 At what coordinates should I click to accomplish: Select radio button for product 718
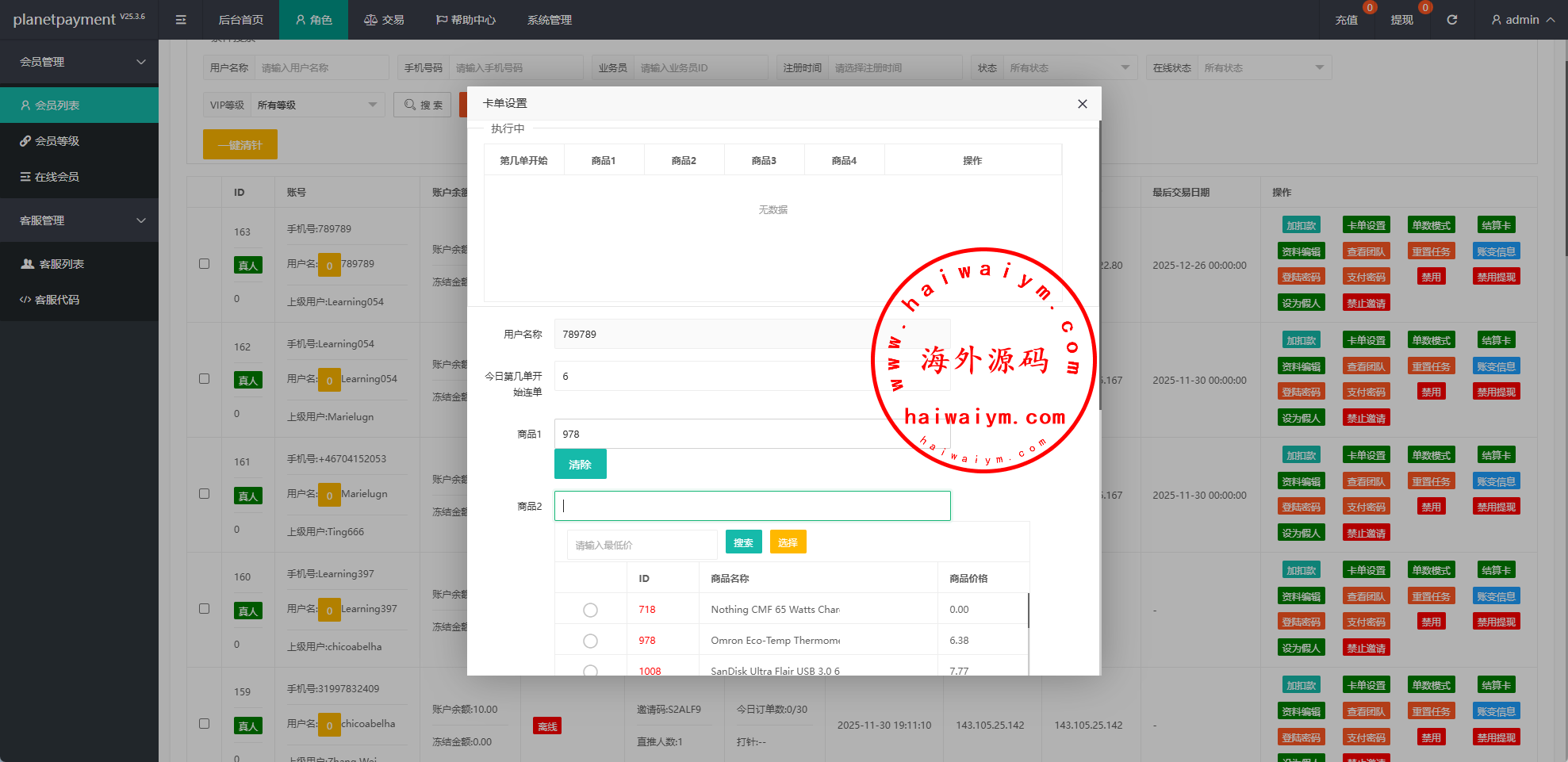click(x=590, y=610)
